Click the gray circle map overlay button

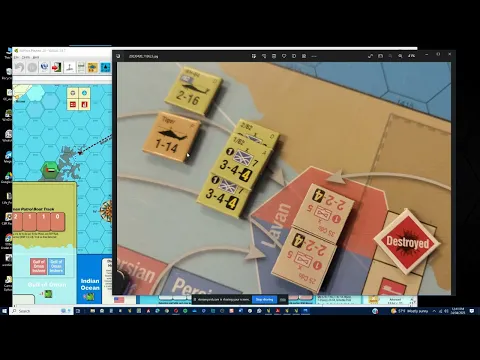point(73,93)
